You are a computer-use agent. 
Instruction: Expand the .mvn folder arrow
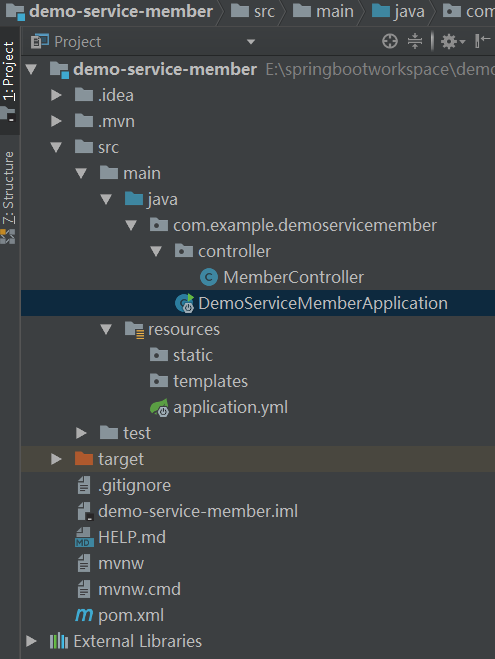click(x=56, y=121)
